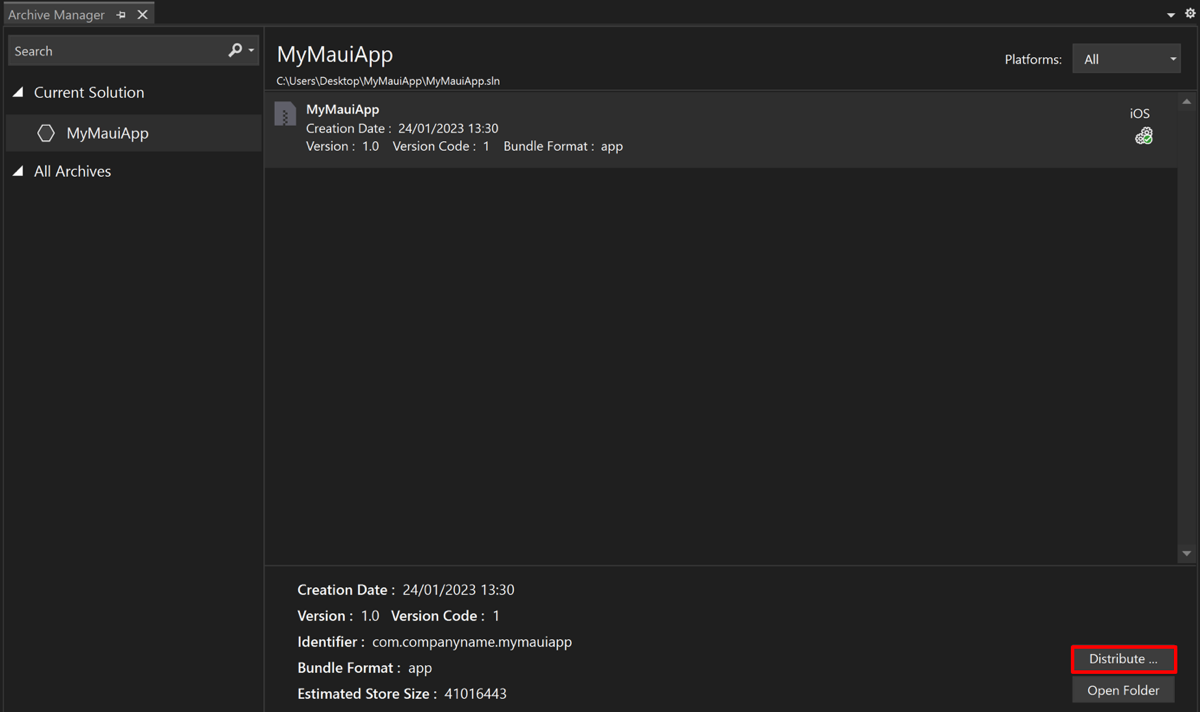This screenshot has height=712, width=1200.
Task: Click the archive package icon beside MyMauiApp
Action: [x=284, y=113]
